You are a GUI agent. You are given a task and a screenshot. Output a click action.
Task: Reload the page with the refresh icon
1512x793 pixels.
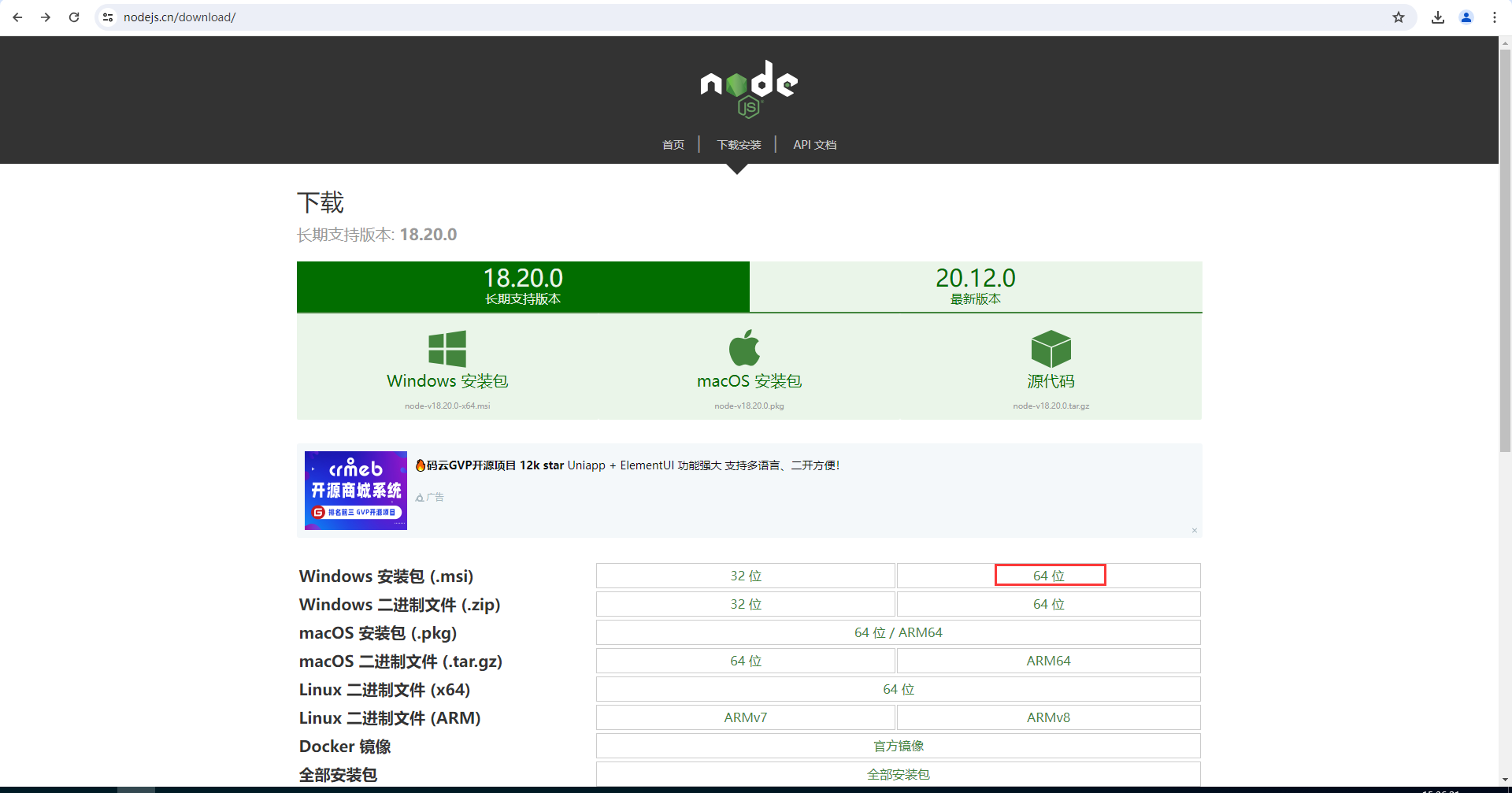pos(74,17)
